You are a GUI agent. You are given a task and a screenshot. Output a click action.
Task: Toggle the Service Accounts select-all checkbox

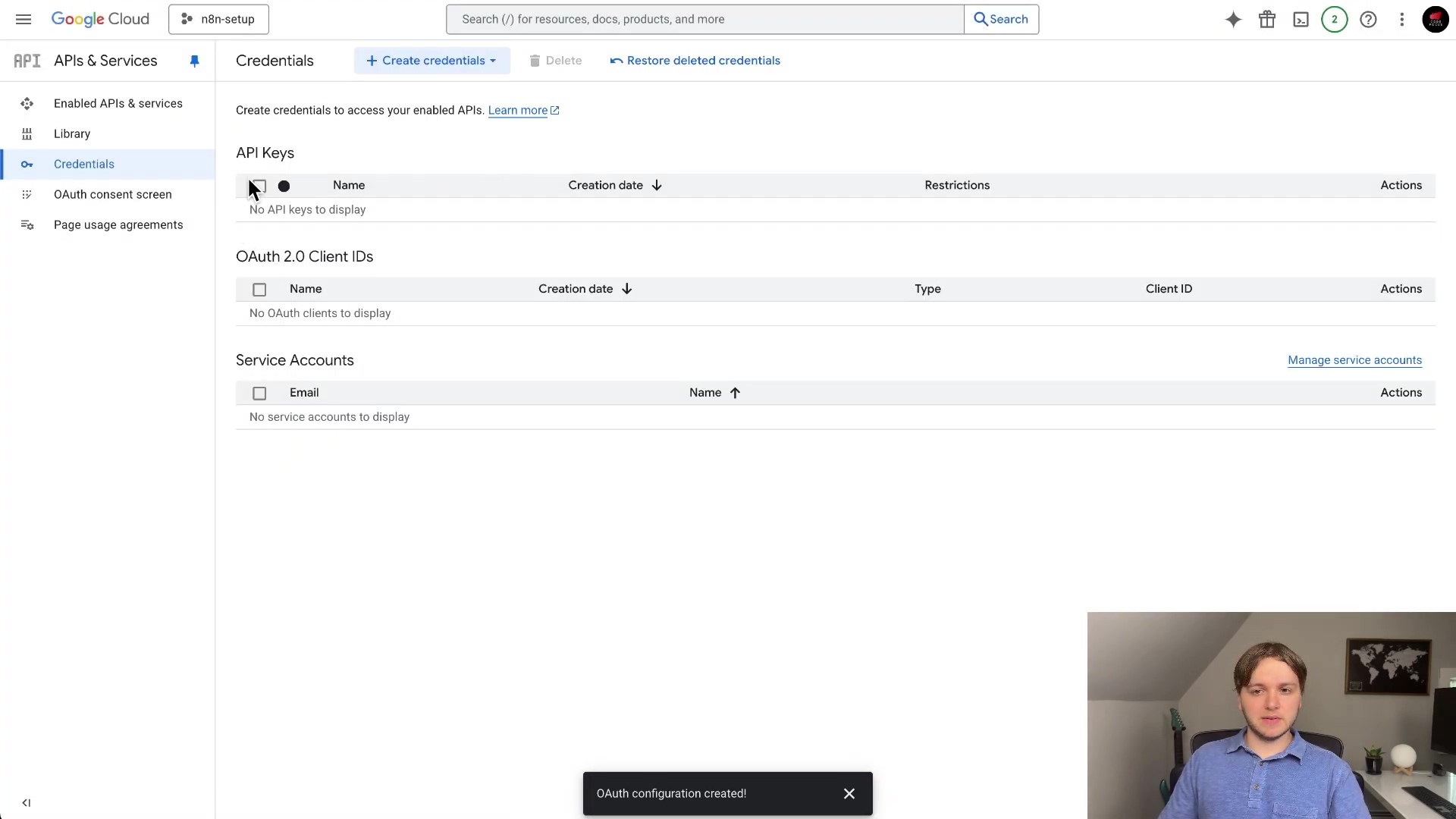click(x=259, y=394)
